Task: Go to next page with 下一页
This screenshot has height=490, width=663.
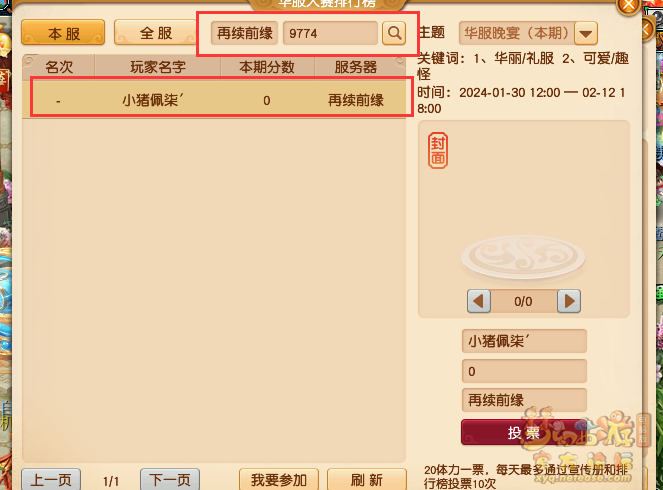Action: tap(170, 480)
